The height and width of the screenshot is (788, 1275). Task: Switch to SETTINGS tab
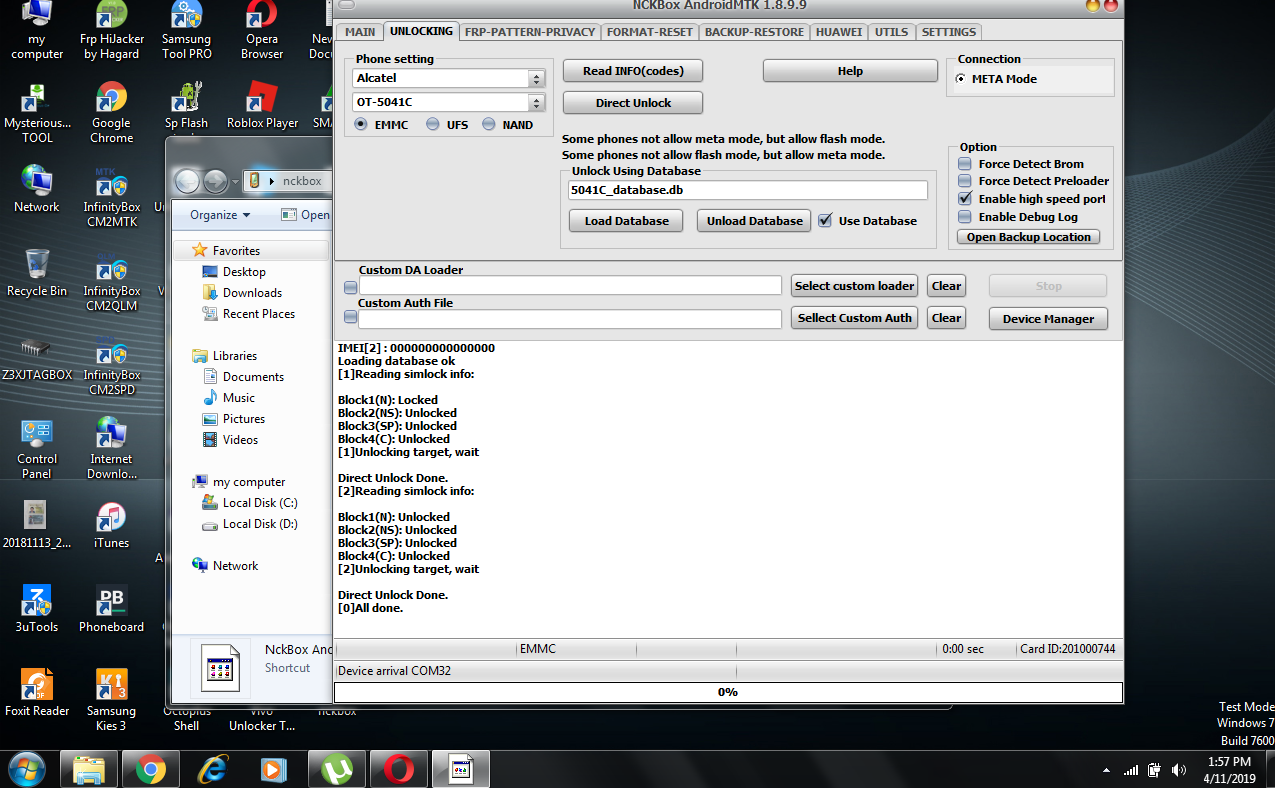click(949, 32)
